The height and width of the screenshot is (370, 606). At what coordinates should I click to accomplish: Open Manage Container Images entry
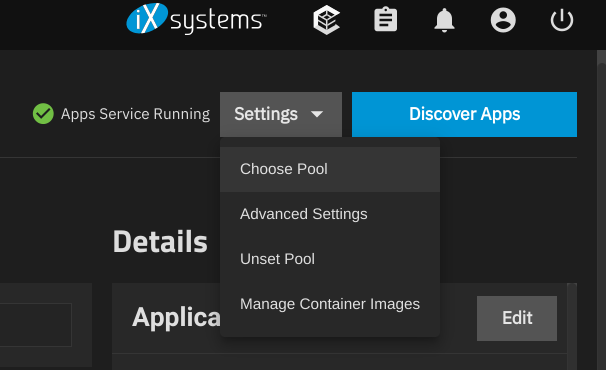coord(330,304)
